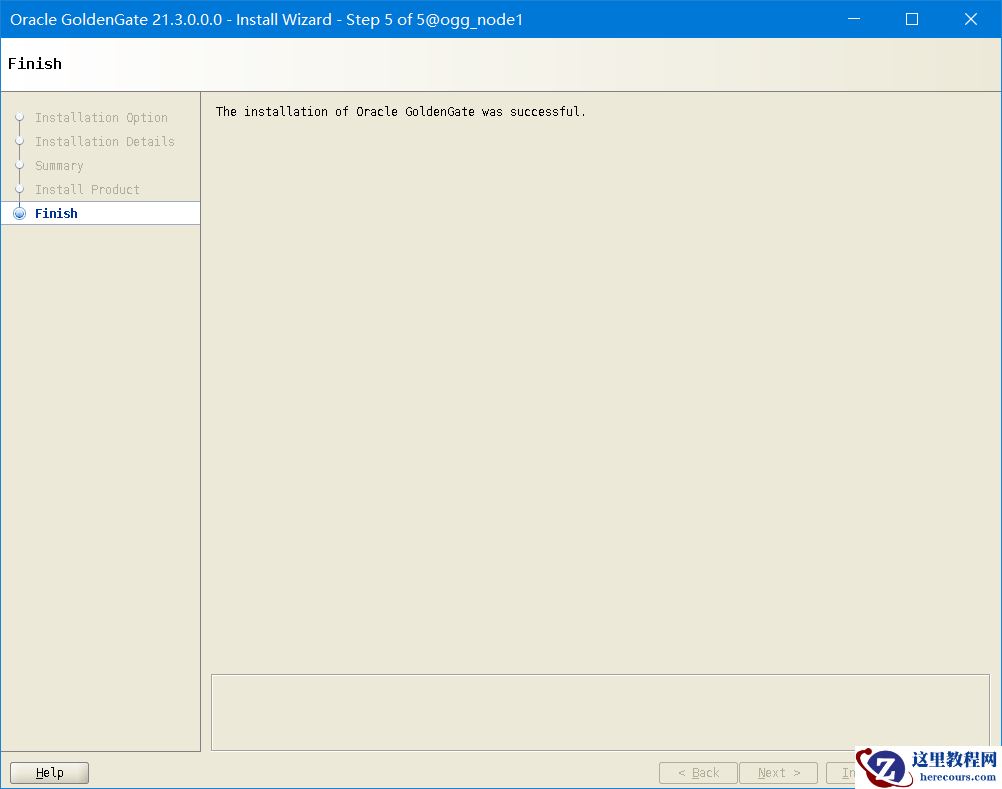This screenshot has width=1002, height=789.
Task: Minimize the Install Wizard window
Action: pos(854,19)
